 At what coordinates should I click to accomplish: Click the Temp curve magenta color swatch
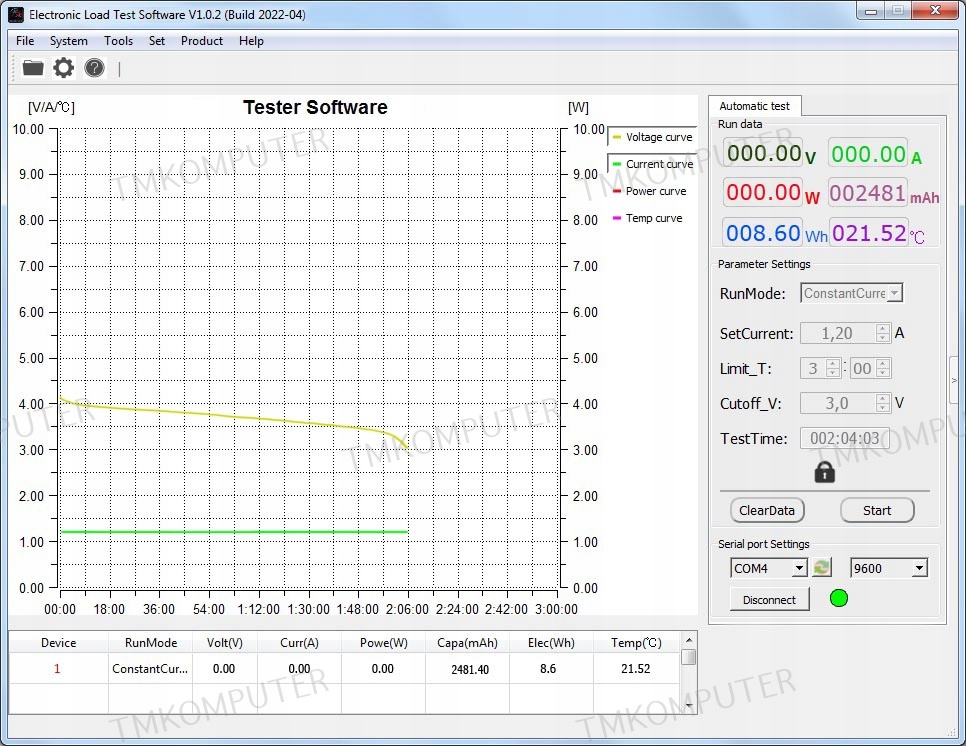pyautogui.click(x=616, y=218)
